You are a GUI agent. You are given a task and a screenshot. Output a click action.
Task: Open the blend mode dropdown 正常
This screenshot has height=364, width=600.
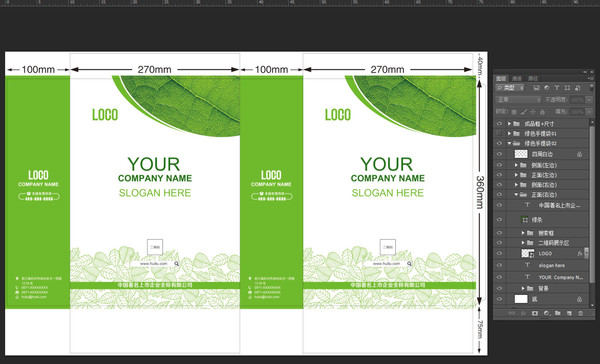[518, 100]
